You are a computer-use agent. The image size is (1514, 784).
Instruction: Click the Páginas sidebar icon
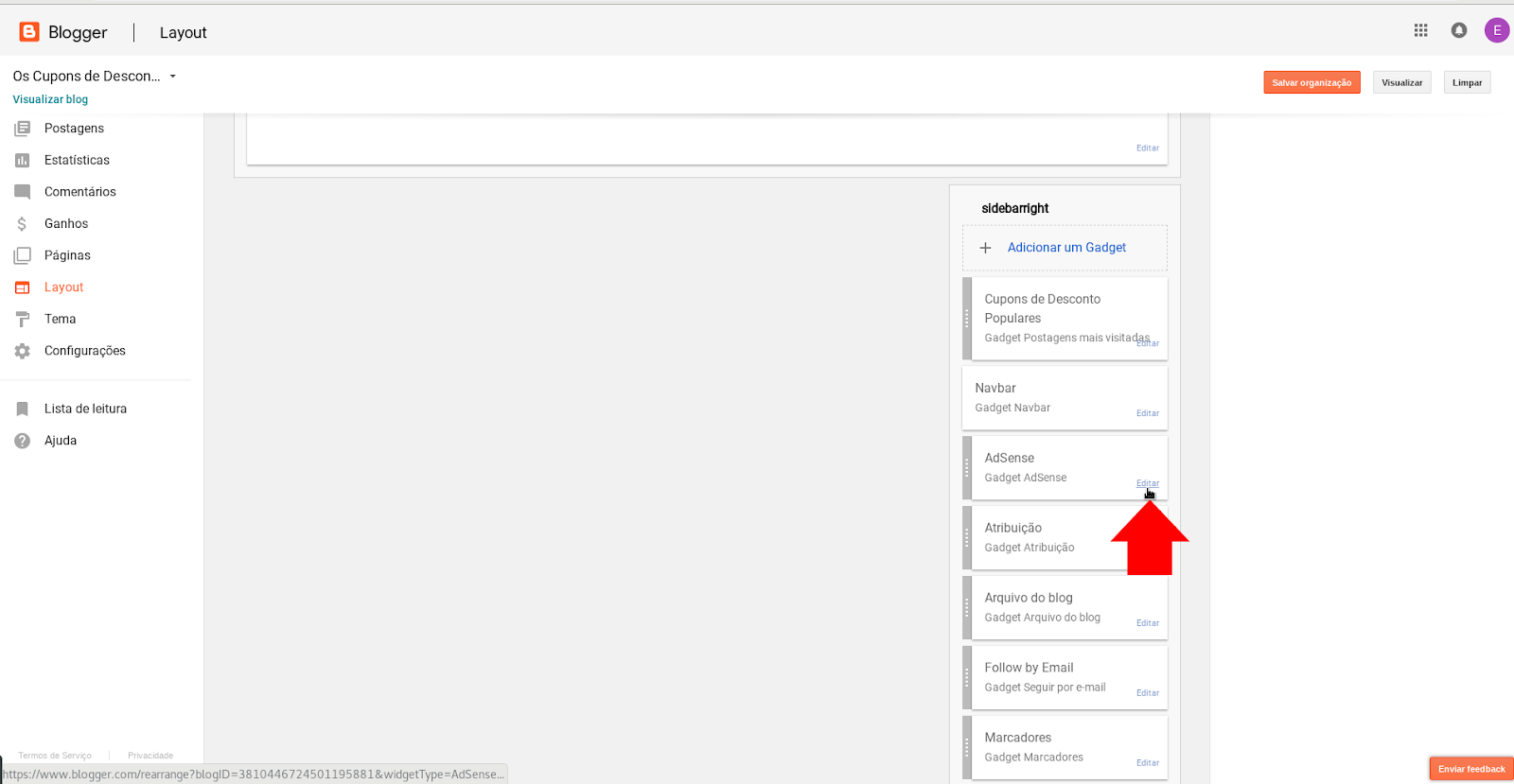click(x=23, y=255)
